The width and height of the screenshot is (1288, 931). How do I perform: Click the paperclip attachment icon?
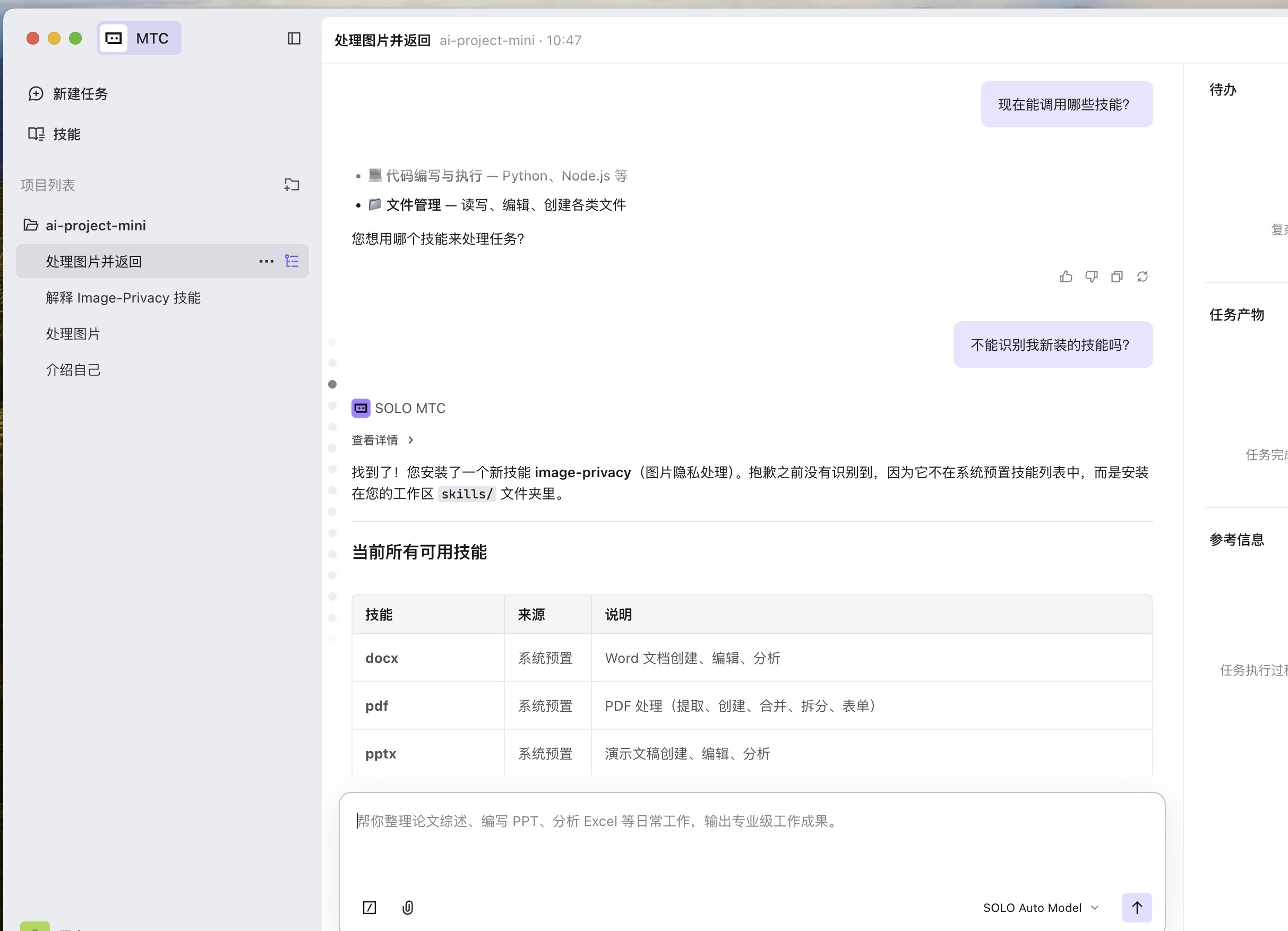tap(407, 907)
